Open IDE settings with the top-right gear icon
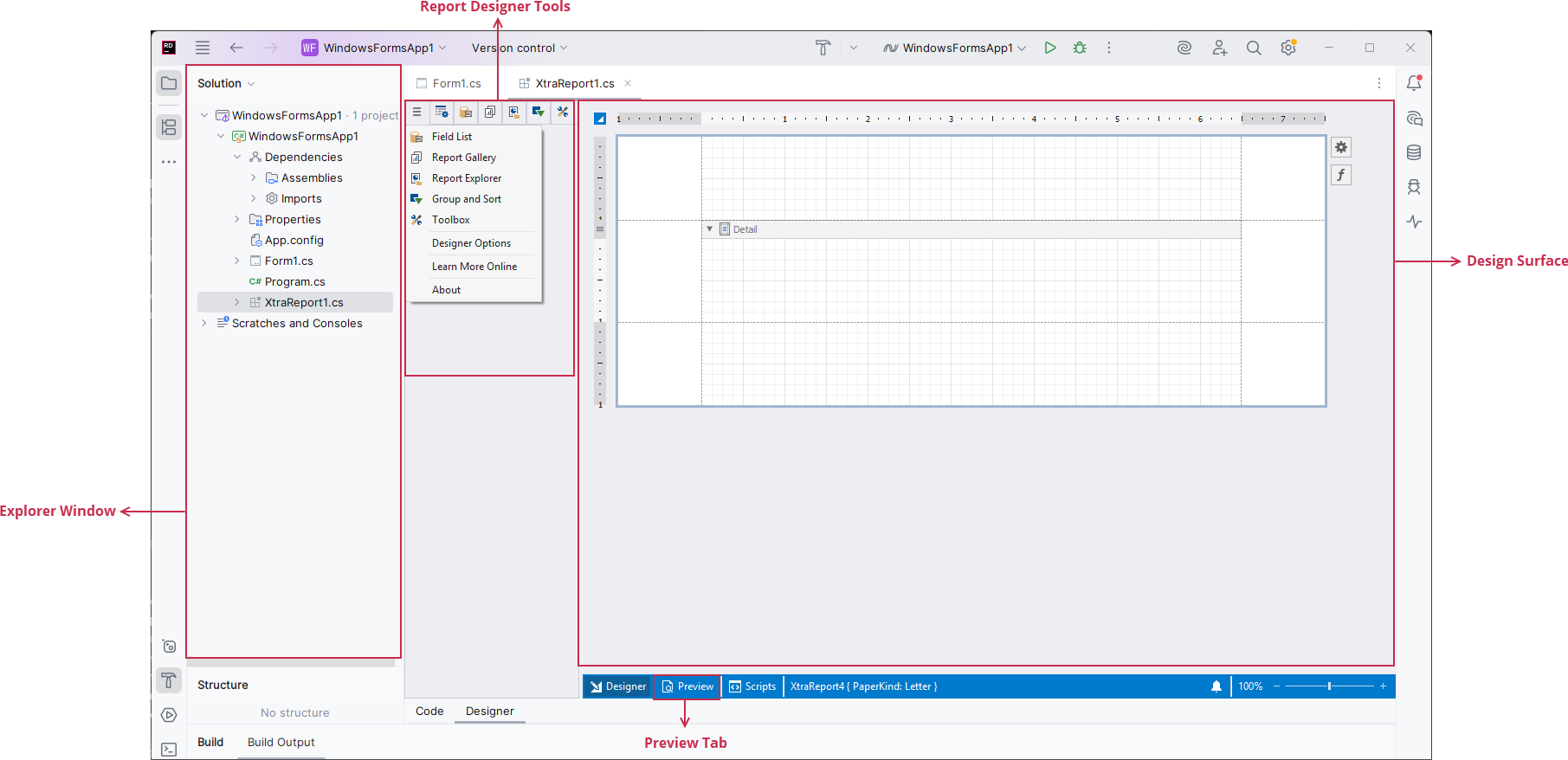This screenshot has width=1568, height=760. (x=1288, y=48)
